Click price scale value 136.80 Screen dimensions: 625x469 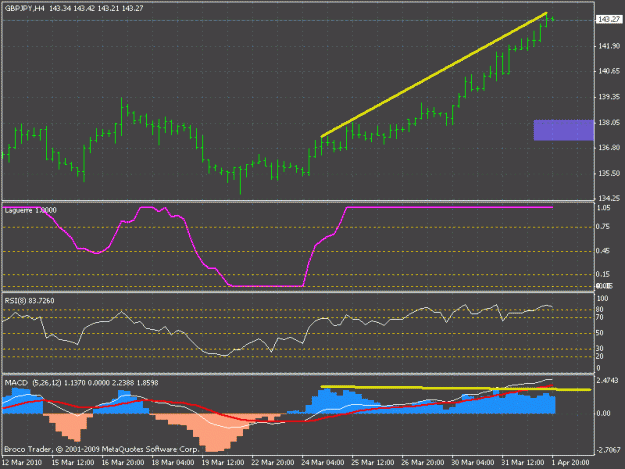pos(609,148)
